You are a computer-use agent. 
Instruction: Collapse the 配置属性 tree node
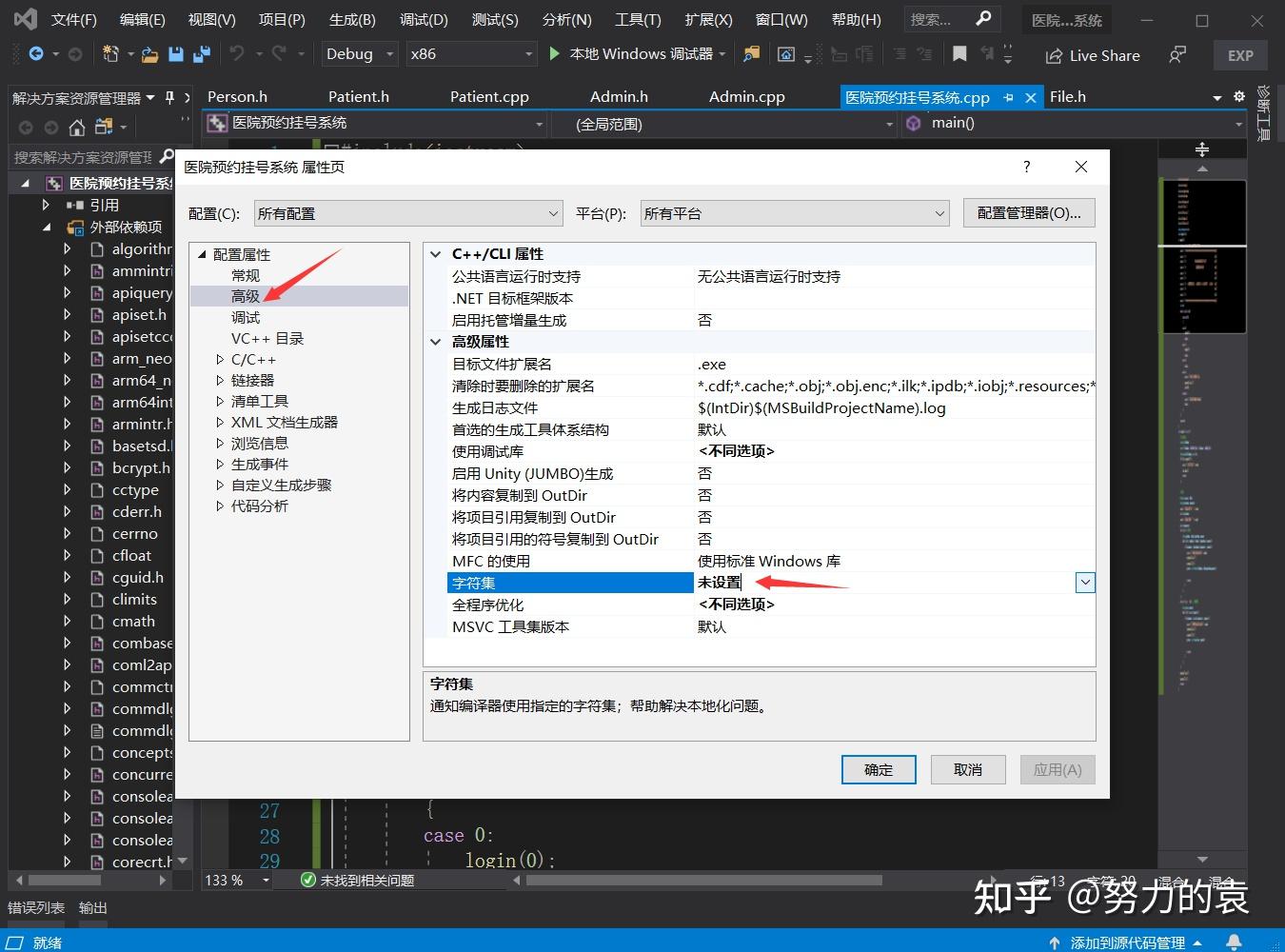coord(202,254)
